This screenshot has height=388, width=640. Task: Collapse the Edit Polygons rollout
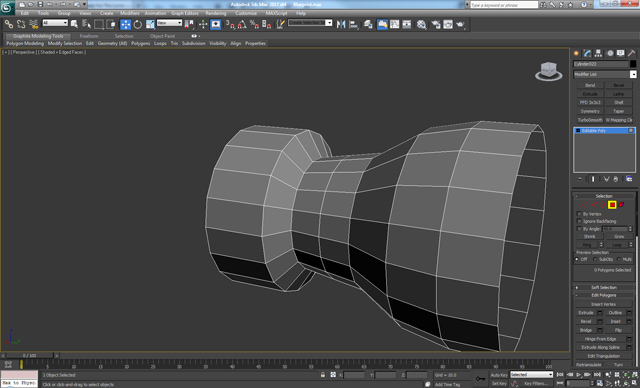pyautogui.click(x=604, y=295)
